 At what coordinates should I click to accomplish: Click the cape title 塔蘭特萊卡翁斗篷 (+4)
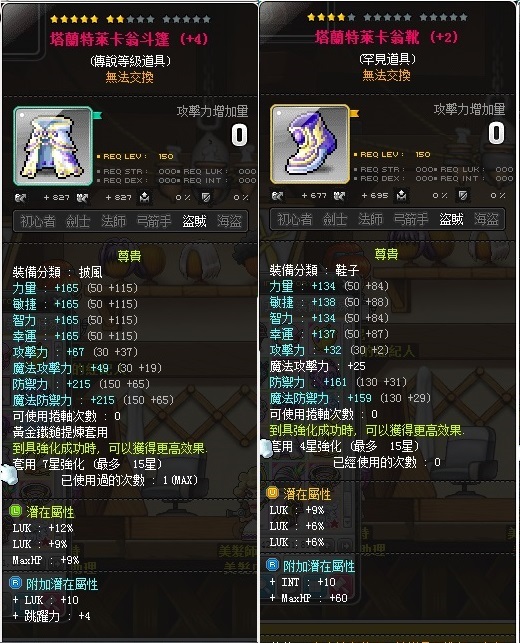(129, 39)
